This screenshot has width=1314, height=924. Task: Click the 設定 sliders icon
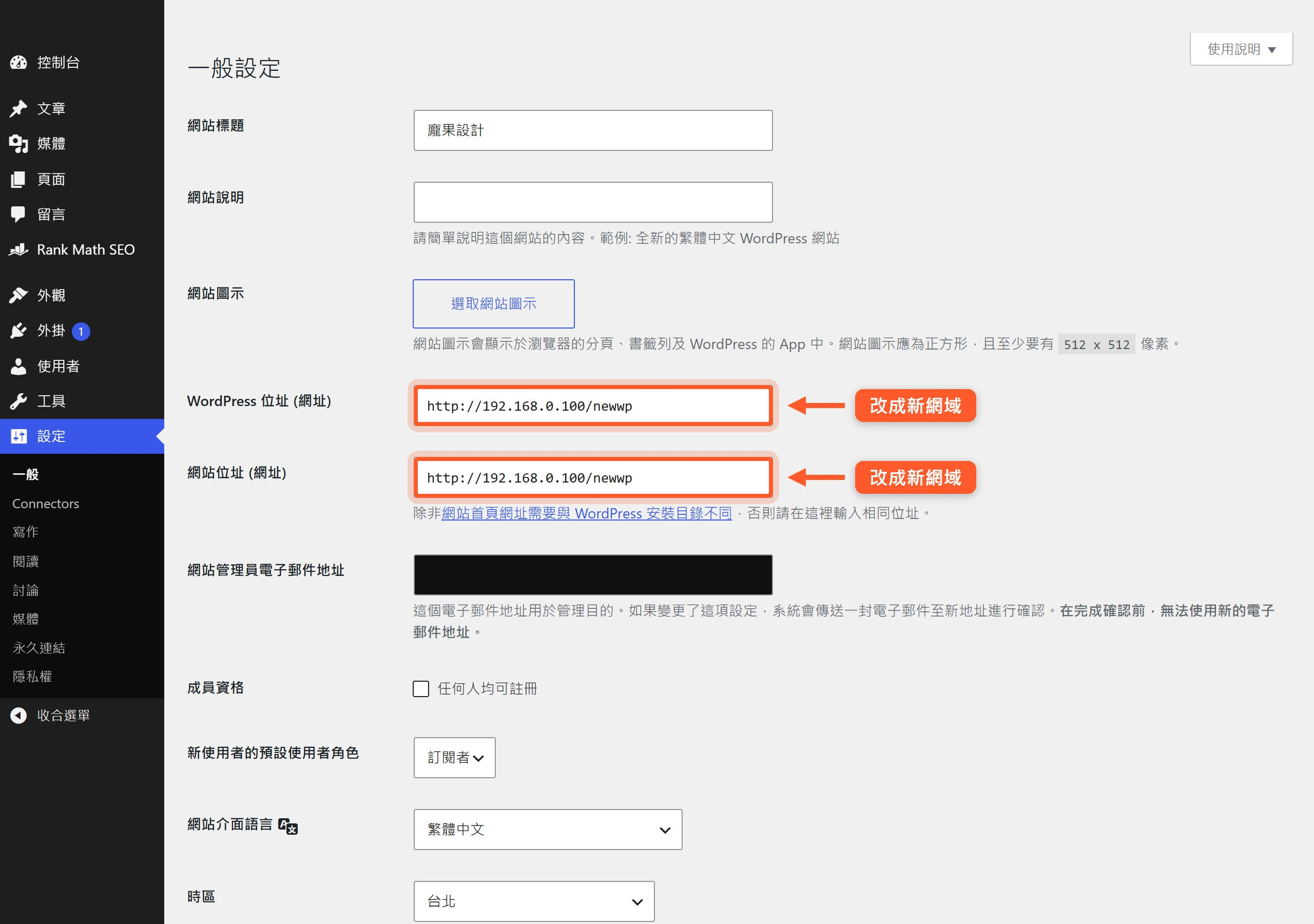click(18, 436)
